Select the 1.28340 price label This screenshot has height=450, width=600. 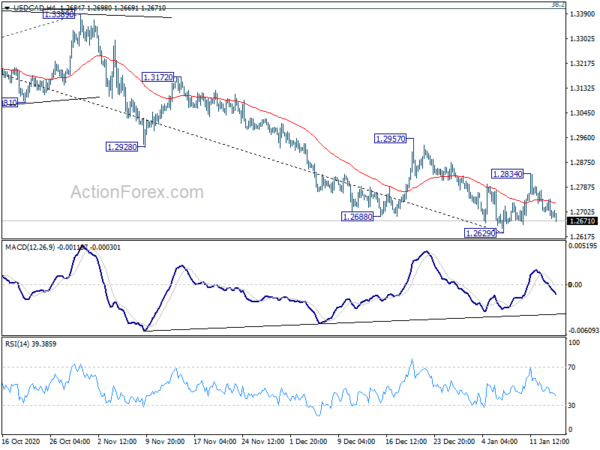tap(507, 174)
